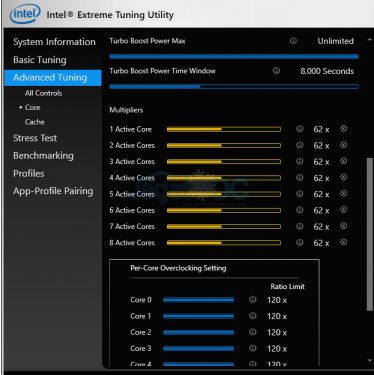374x375 pixels.
Task: Show info for 4 Active Cores multiplier
Action: tap(300, 177)
